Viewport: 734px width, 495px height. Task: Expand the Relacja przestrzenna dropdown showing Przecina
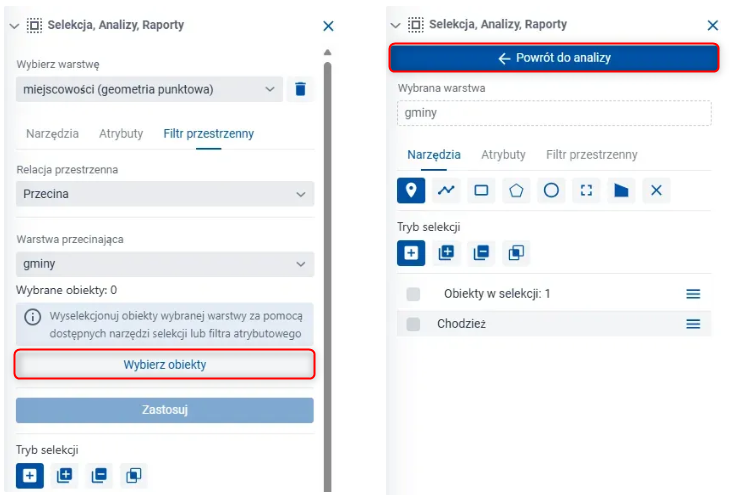click(x=165, y=194)
